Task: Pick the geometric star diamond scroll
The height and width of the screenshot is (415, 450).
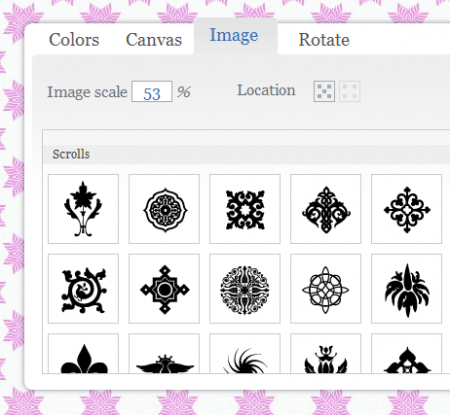Action: 164,289
